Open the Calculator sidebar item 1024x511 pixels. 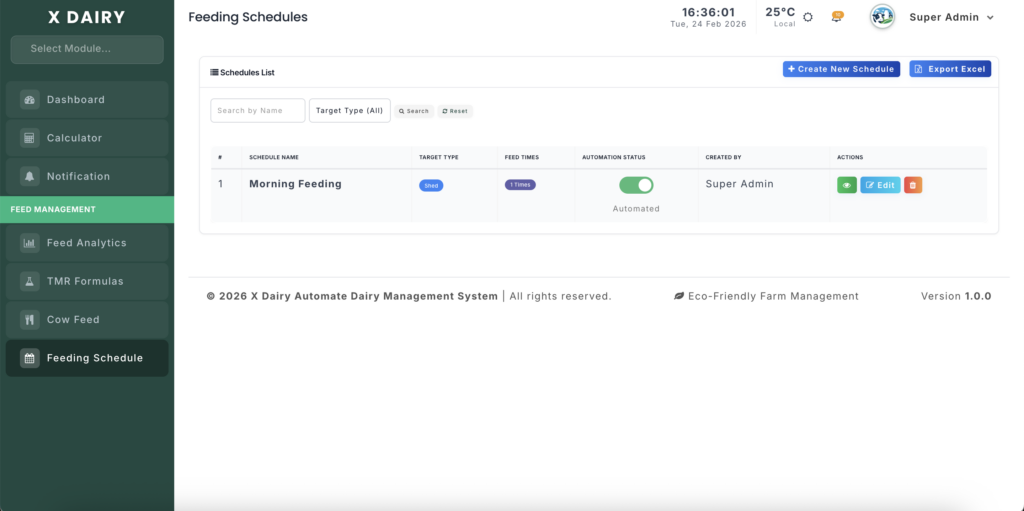87,138
